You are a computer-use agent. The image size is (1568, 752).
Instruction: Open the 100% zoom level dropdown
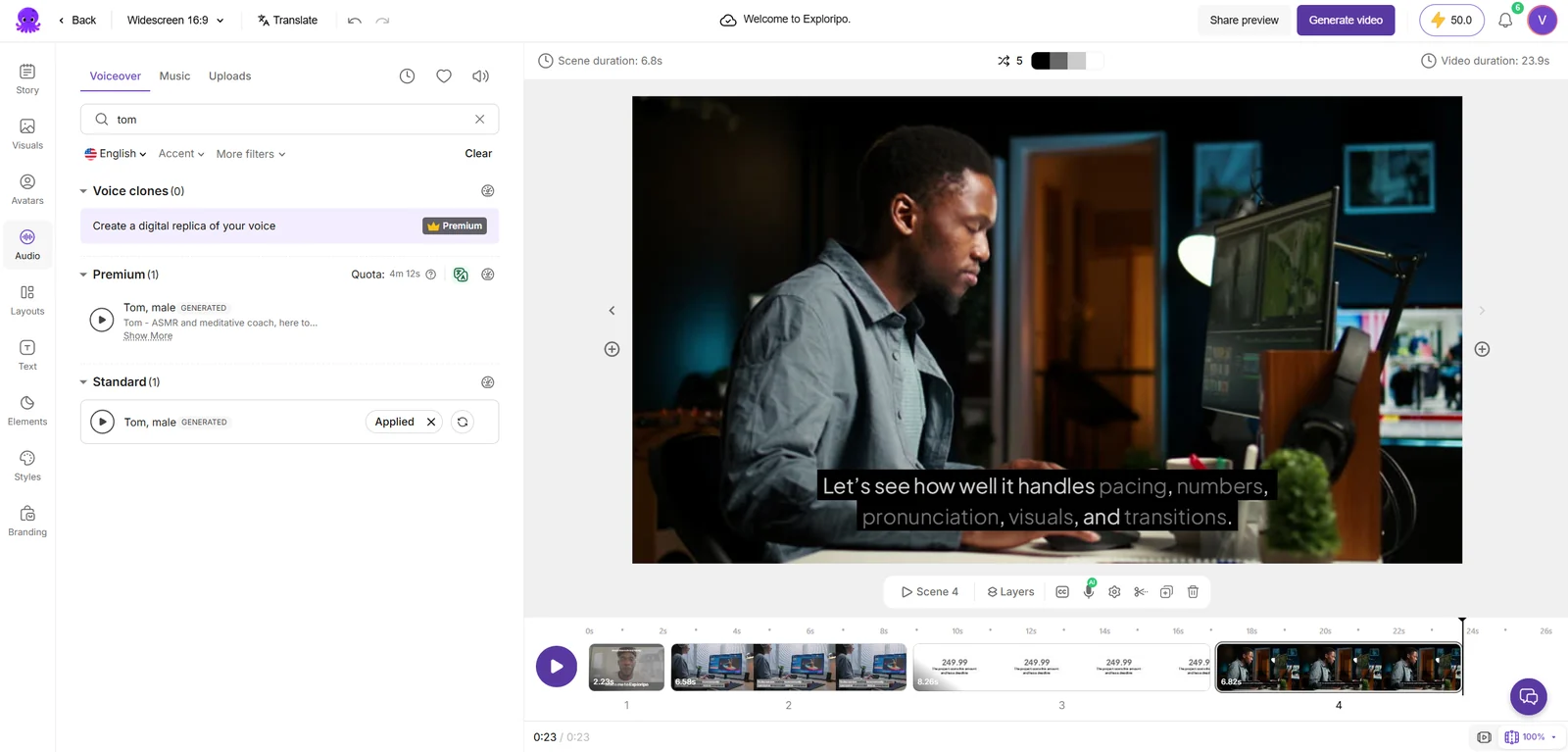click(1531, 737)
